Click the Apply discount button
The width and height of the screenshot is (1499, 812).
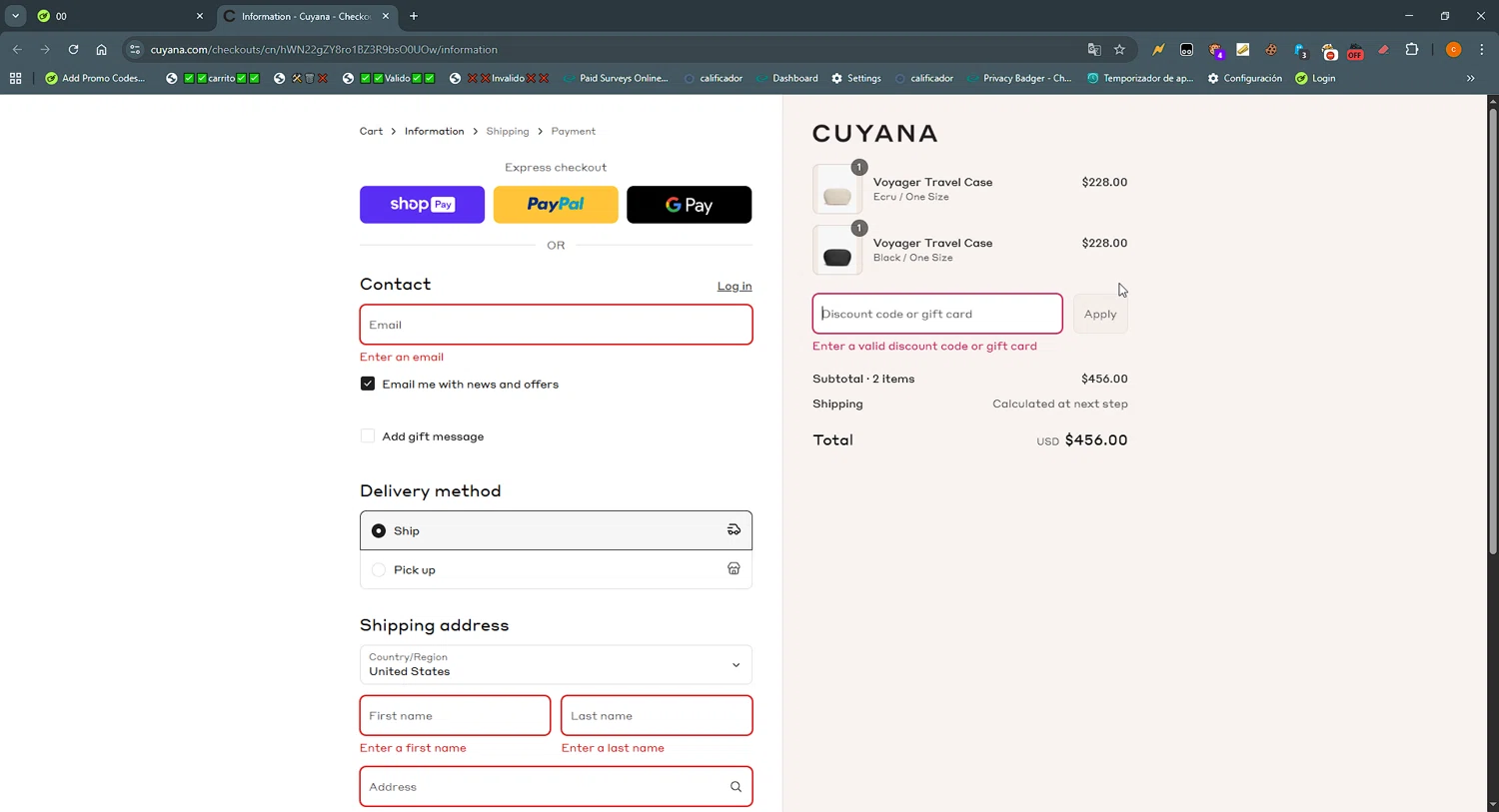(1100, 314)
